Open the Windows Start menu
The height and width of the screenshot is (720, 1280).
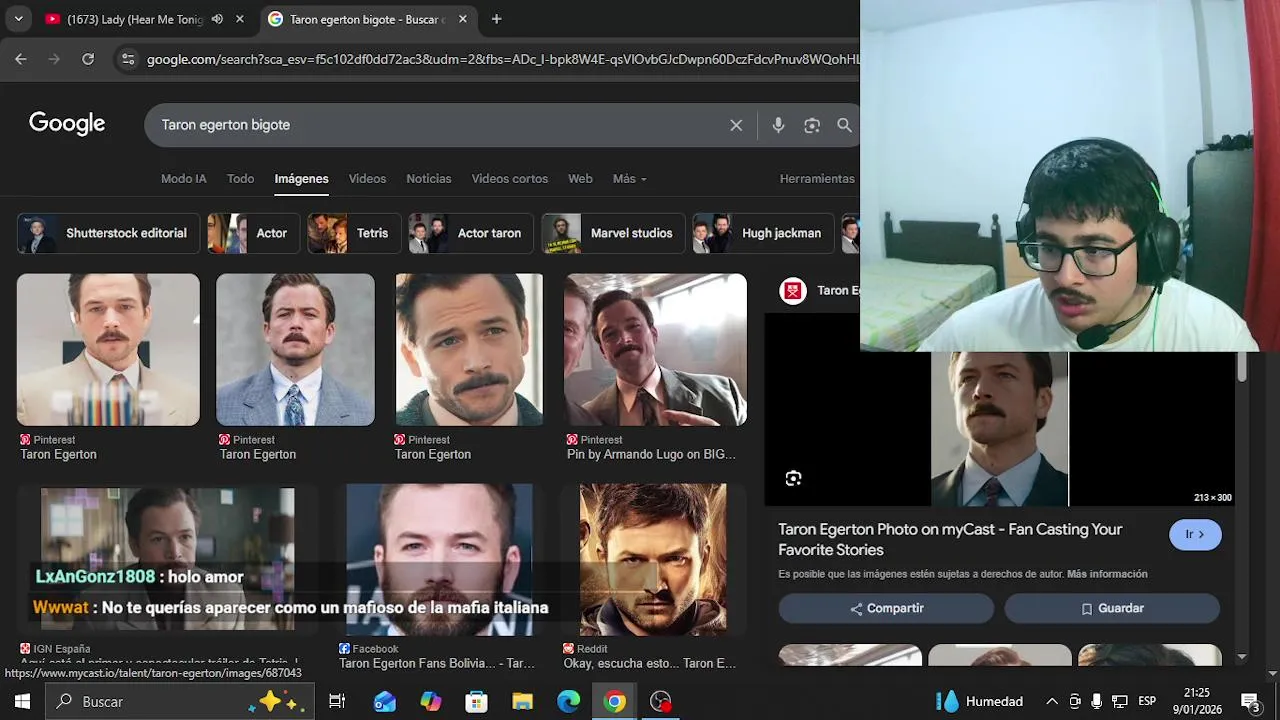point(22,701)
